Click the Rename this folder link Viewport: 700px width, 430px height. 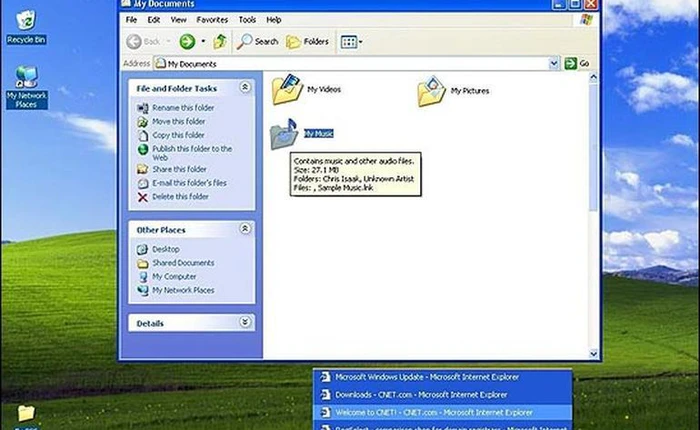(x=183, y=108)
